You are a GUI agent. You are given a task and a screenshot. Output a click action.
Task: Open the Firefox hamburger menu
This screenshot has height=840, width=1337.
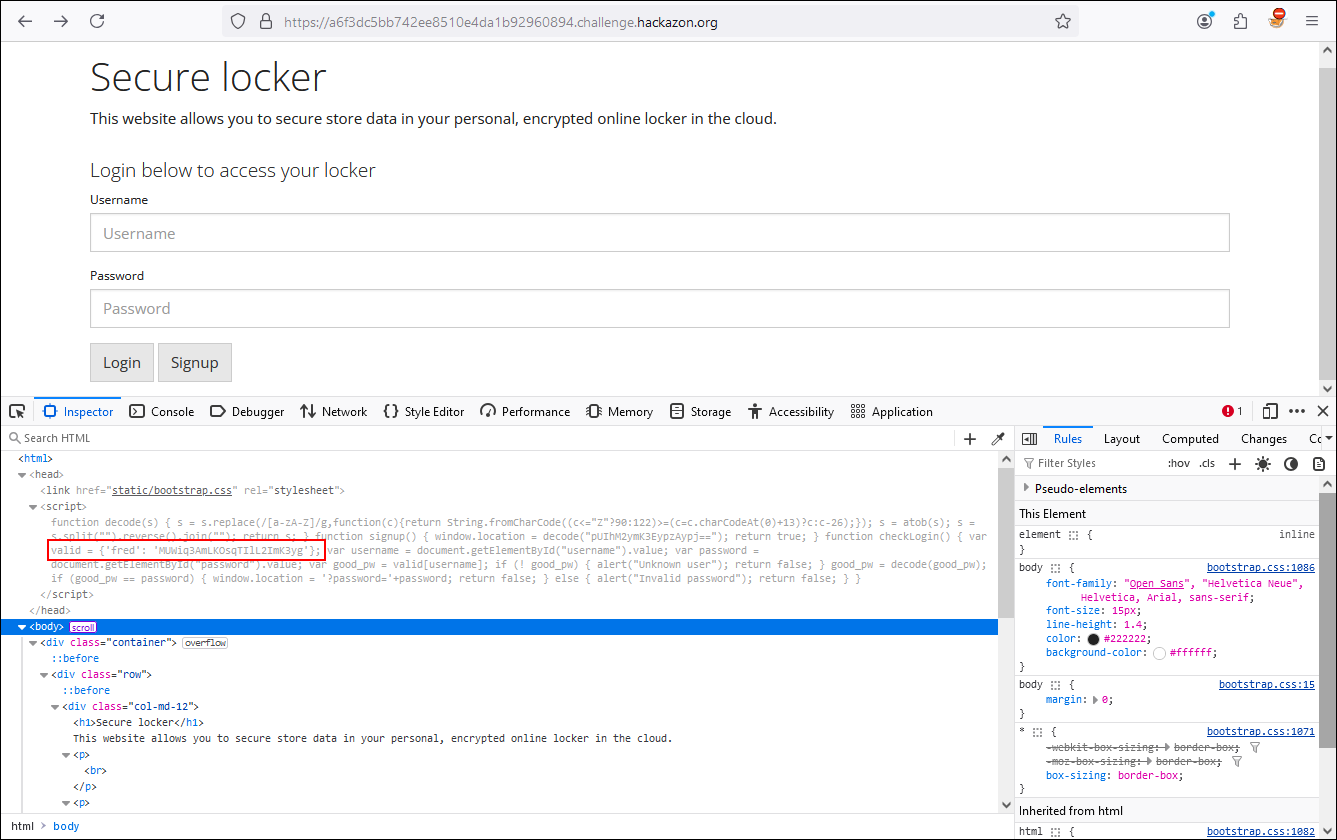pyautogui.click(x=1312, y=21)
